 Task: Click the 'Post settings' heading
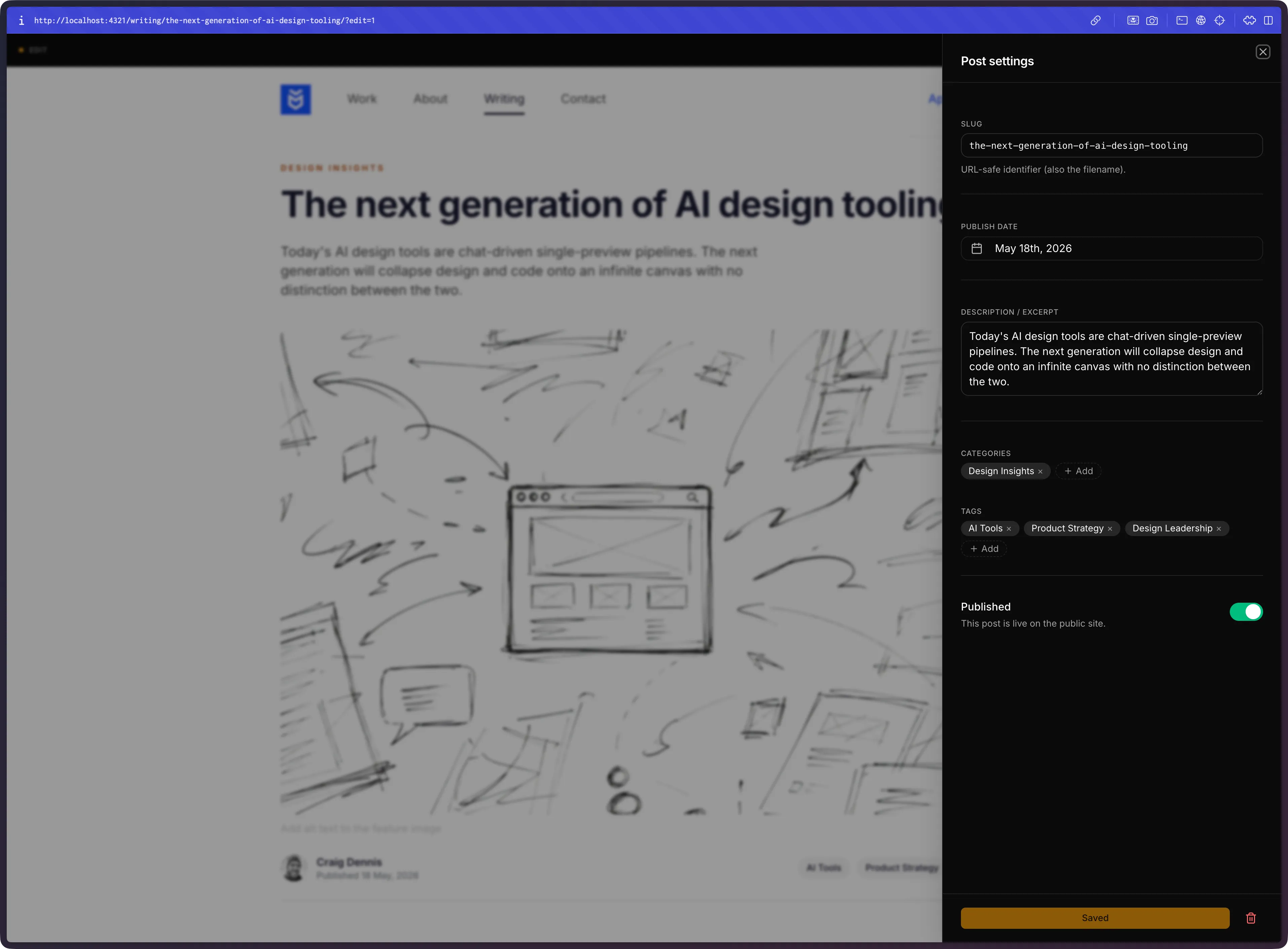pyautogui.click(x=997, y=62)
